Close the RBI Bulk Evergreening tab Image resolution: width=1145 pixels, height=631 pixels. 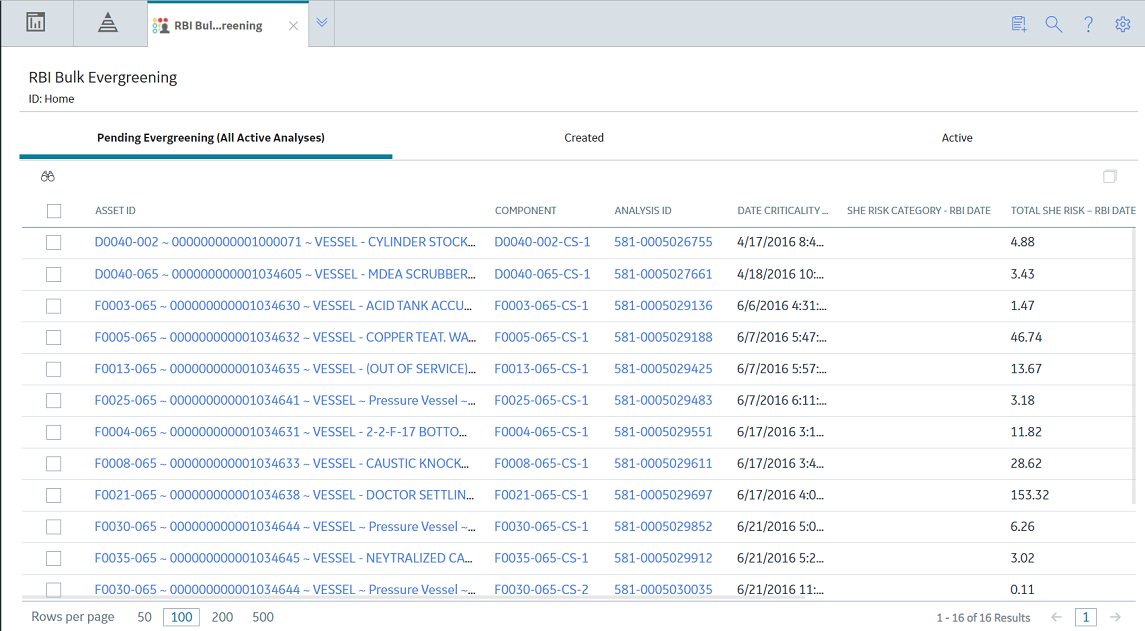tap(294, 26)
